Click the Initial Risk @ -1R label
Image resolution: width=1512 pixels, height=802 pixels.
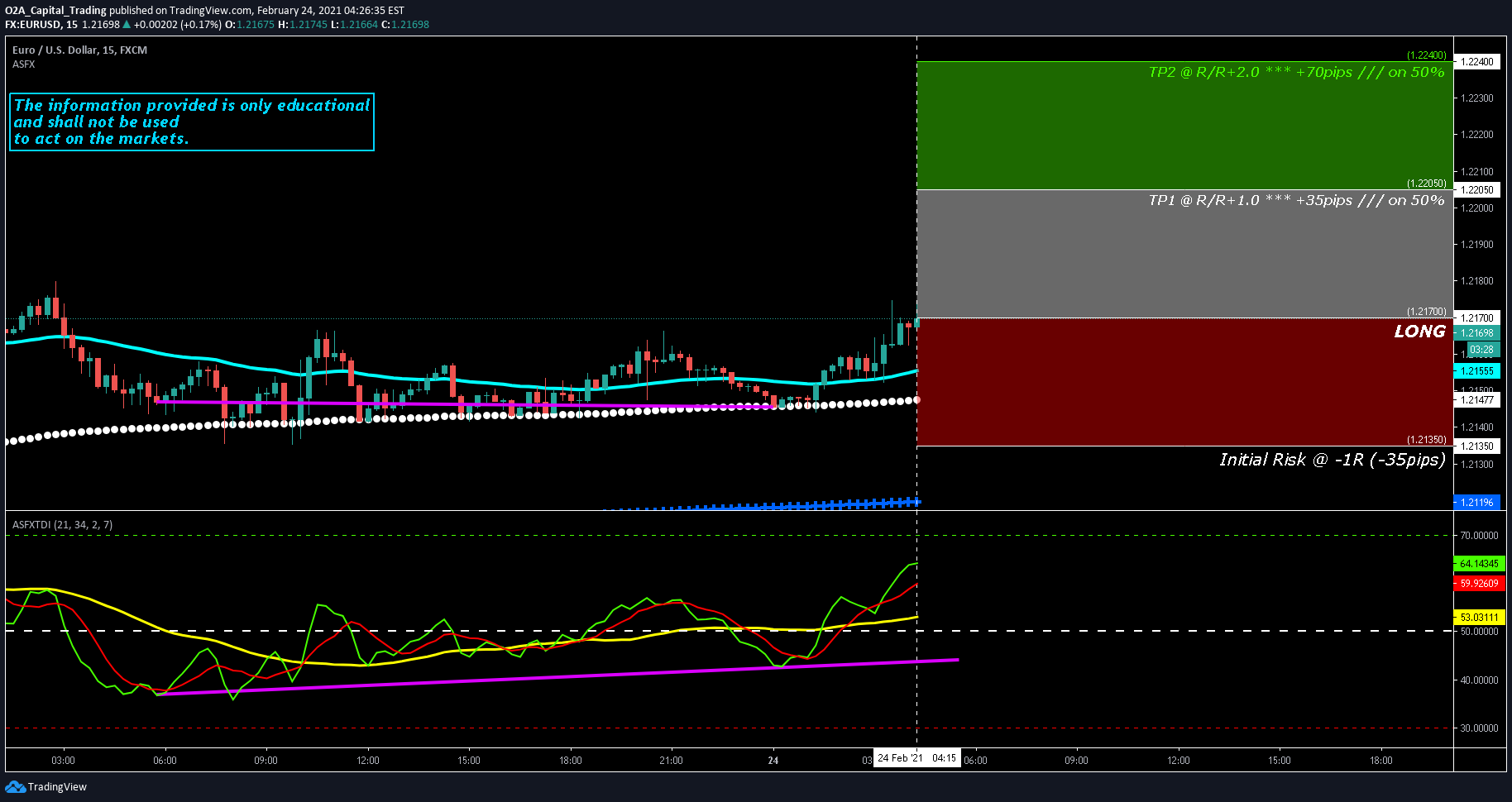pyautogui.click(x=1333, y=460)
